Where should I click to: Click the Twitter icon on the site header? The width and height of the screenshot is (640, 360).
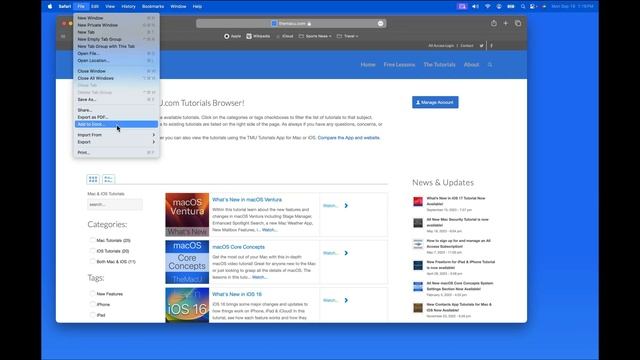click(482, 46)
